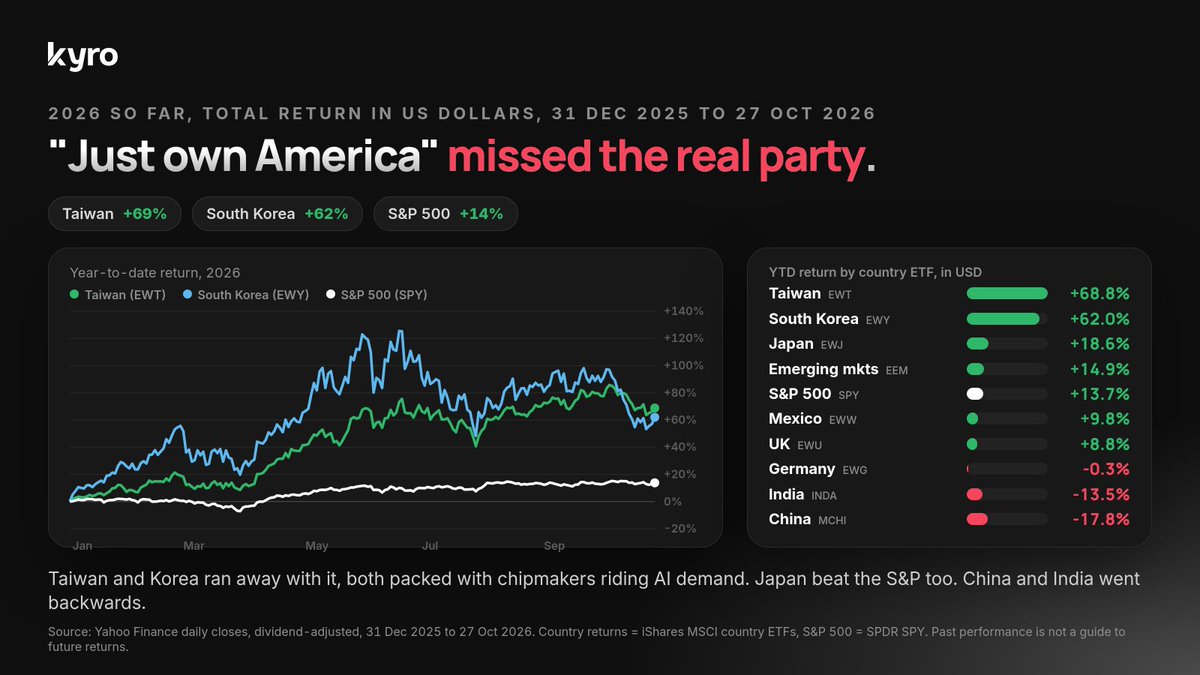1200x675 pixels.
Task: Select the Japan EWJ row
Action: (949, 344)
